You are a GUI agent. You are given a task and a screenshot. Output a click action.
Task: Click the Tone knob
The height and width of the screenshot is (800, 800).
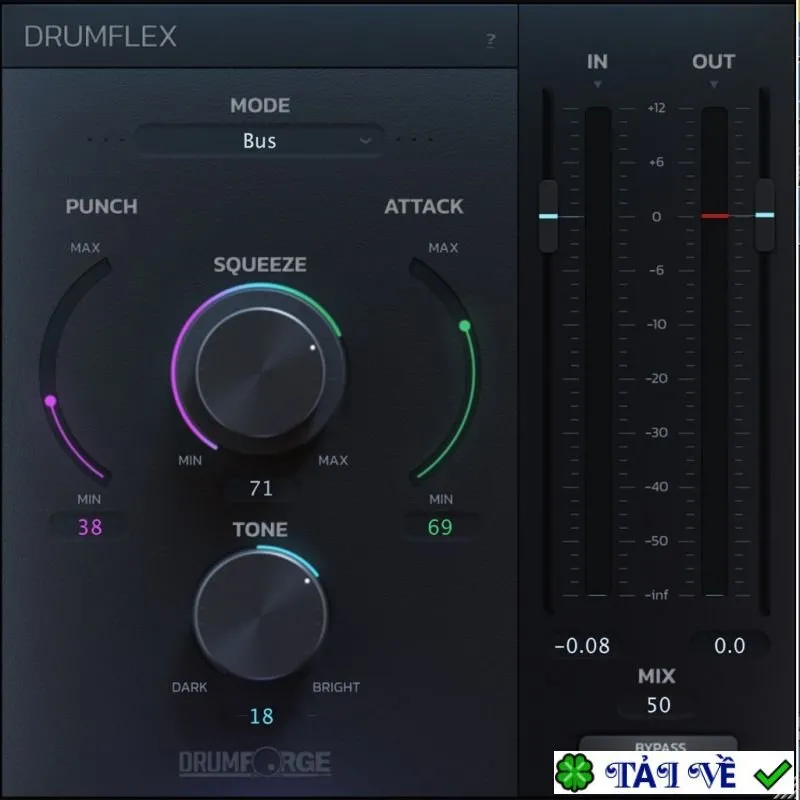(260, 615)
